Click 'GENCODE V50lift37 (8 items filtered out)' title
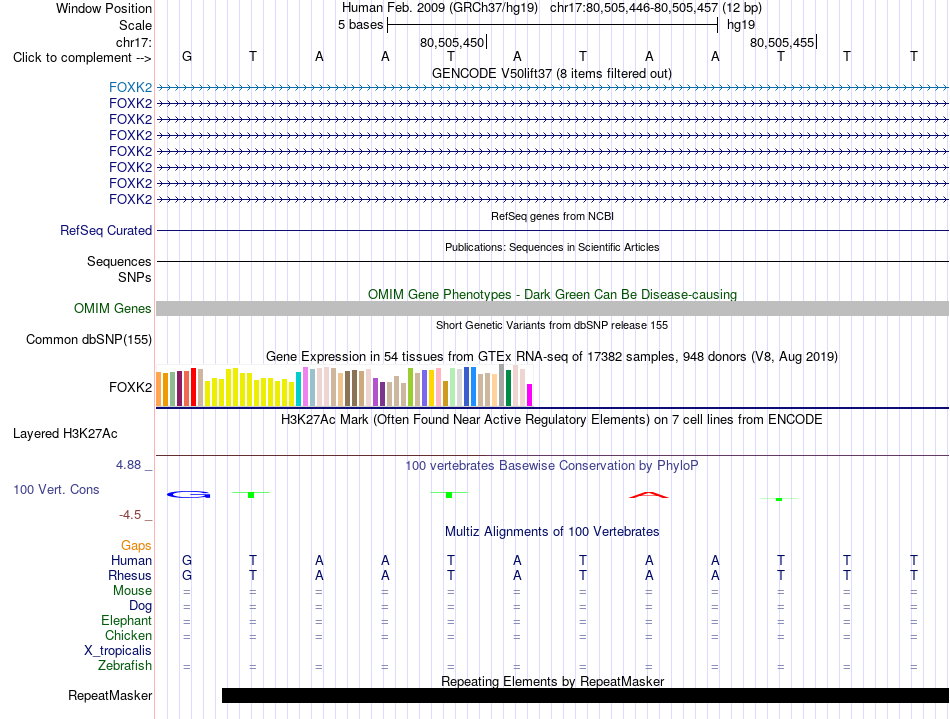 [x=552, y=73]
